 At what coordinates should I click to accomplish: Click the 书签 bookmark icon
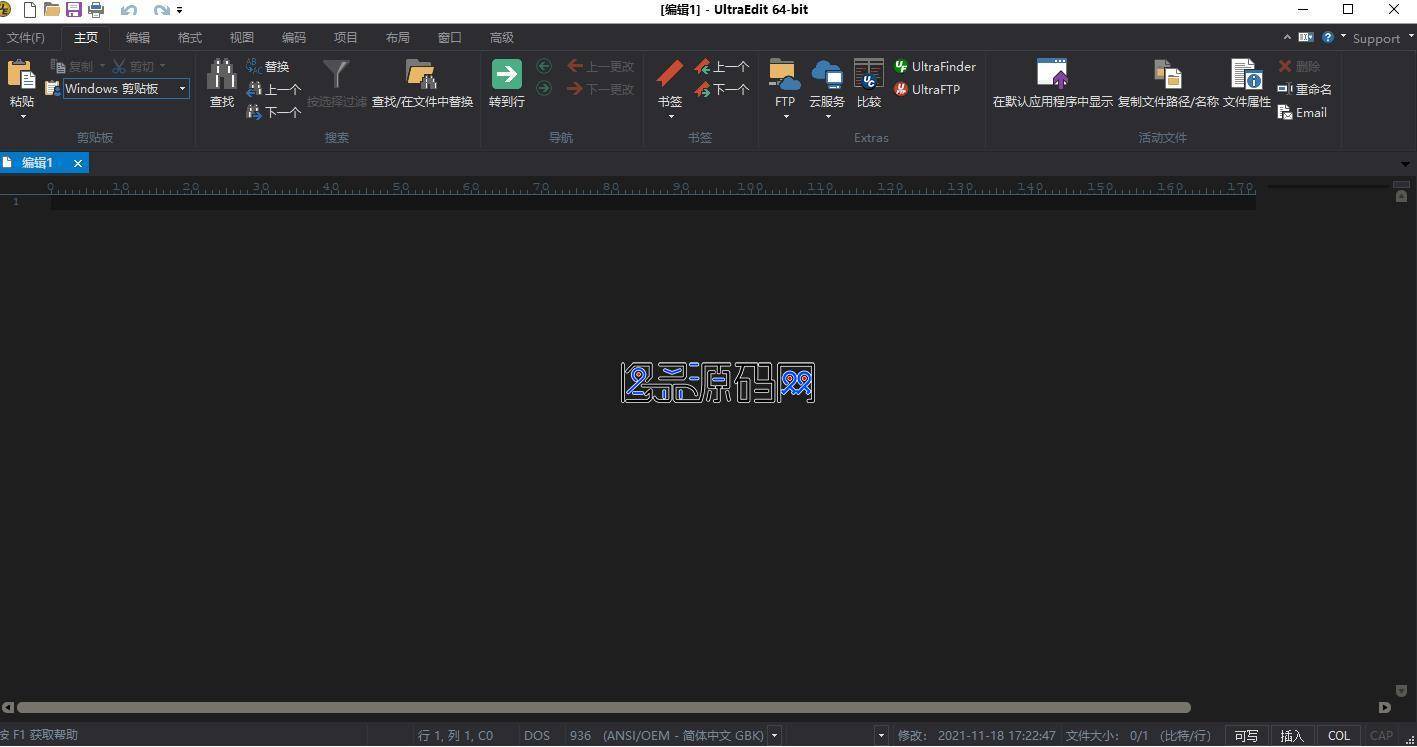(670, 74)
